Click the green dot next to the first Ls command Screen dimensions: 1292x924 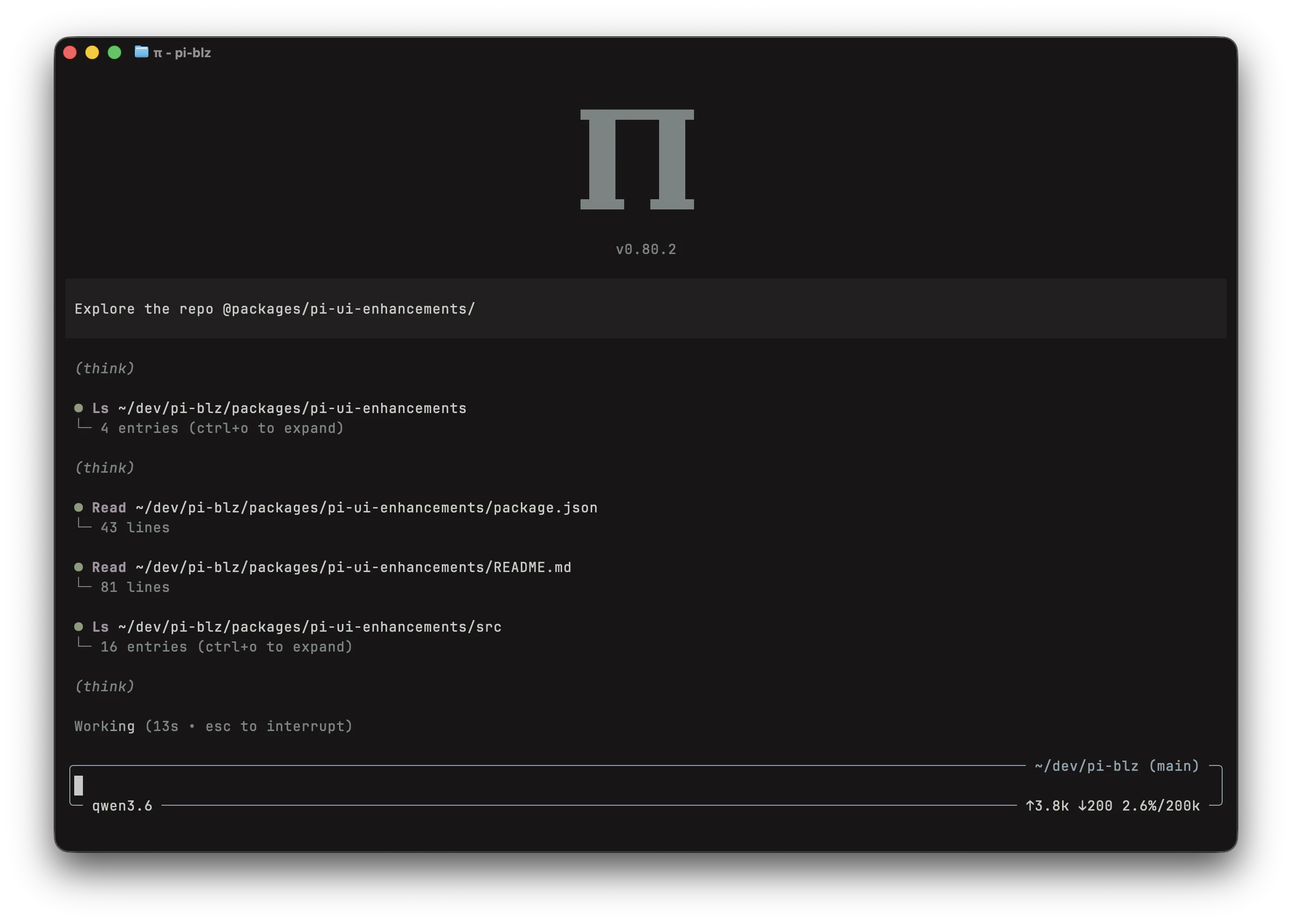pyautogui.click(x=79, y=408)
